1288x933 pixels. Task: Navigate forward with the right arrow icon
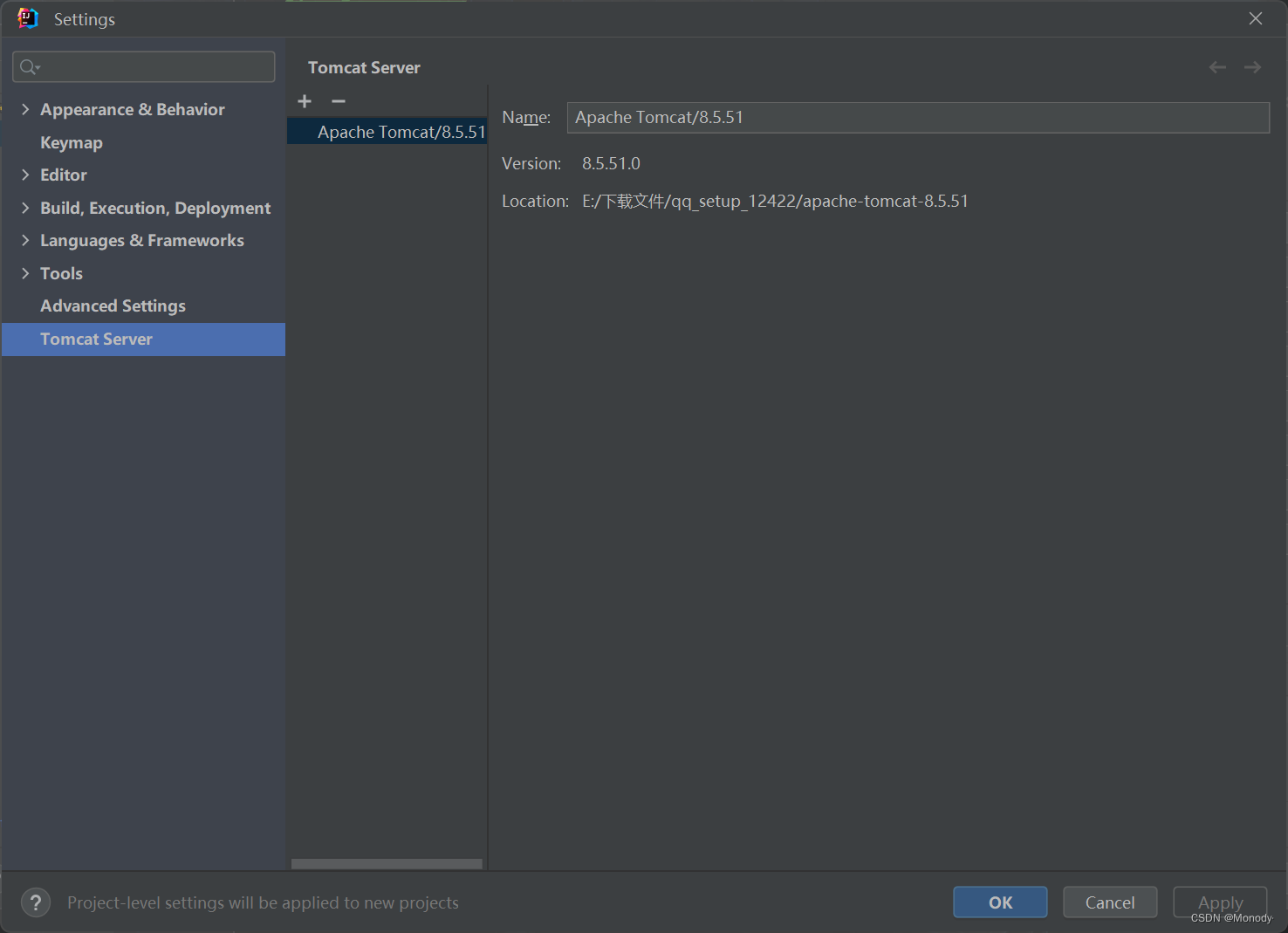pyautogui.click(x=1252, y=67)
